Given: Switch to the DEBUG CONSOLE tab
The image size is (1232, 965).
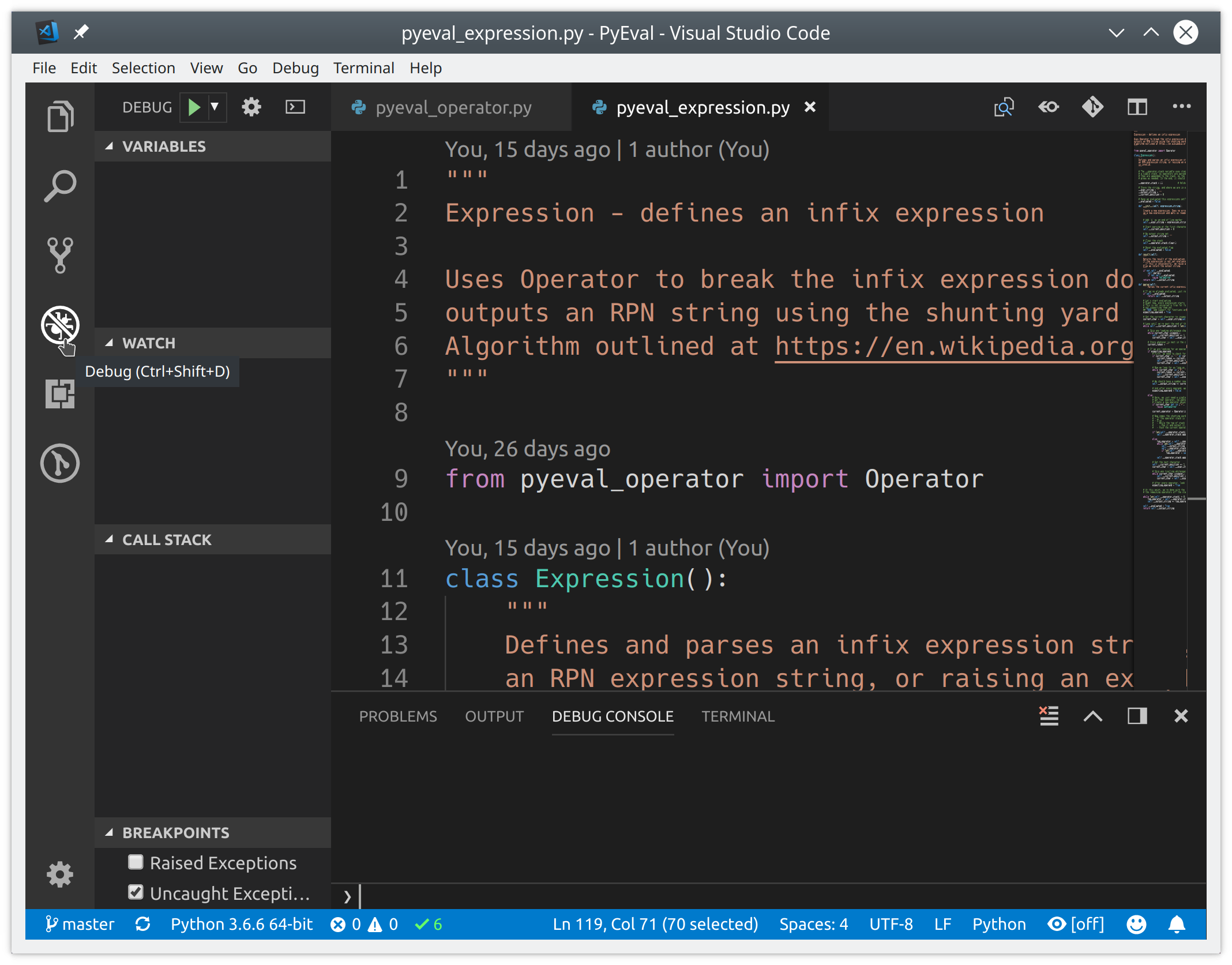Looking at the screenshot, I should point(612,716).
